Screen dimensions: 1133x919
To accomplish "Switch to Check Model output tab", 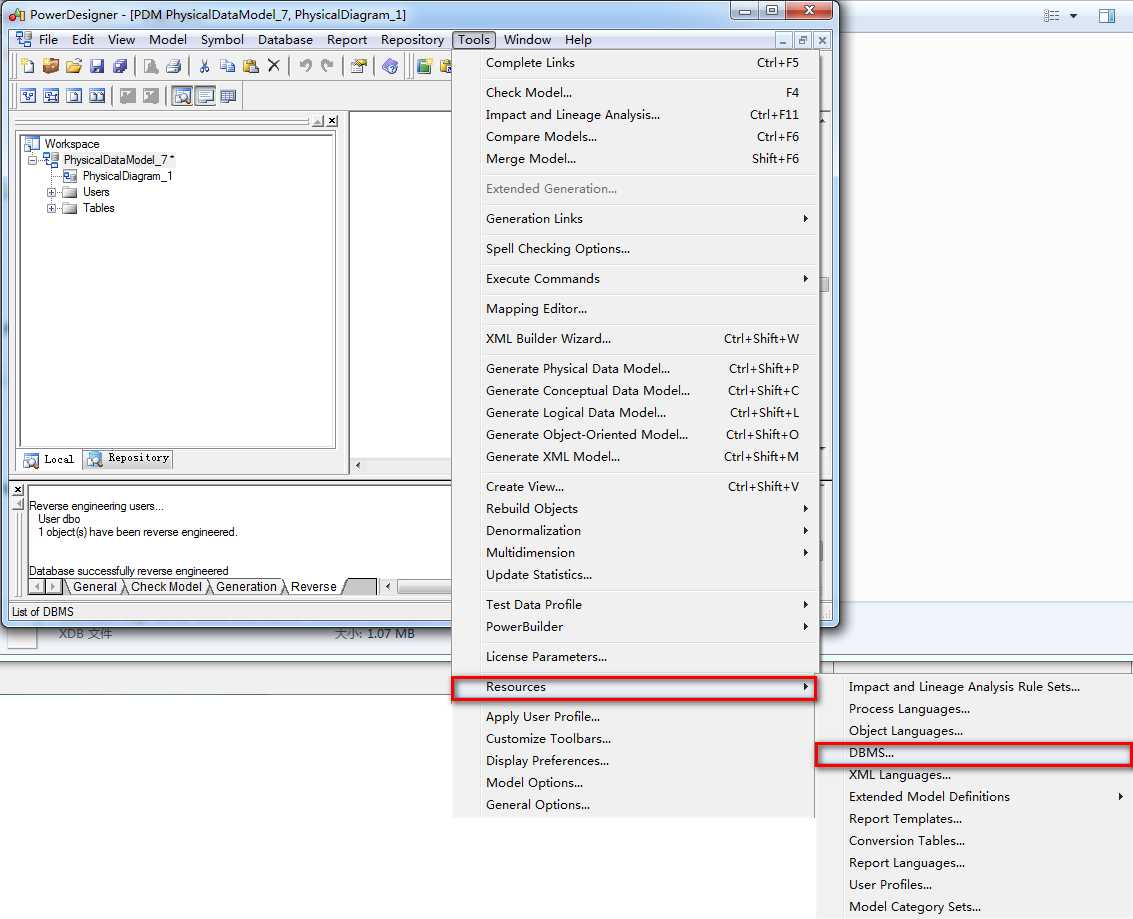I will tap(166, 587).
